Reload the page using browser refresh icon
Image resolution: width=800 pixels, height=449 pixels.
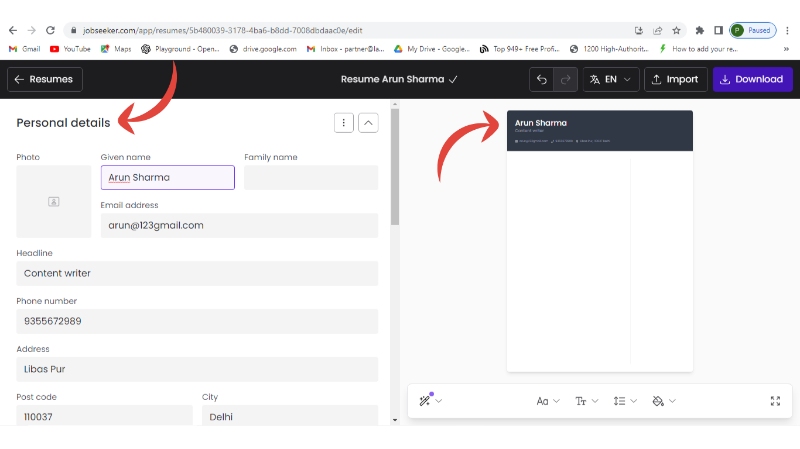(x=52, y=30)
